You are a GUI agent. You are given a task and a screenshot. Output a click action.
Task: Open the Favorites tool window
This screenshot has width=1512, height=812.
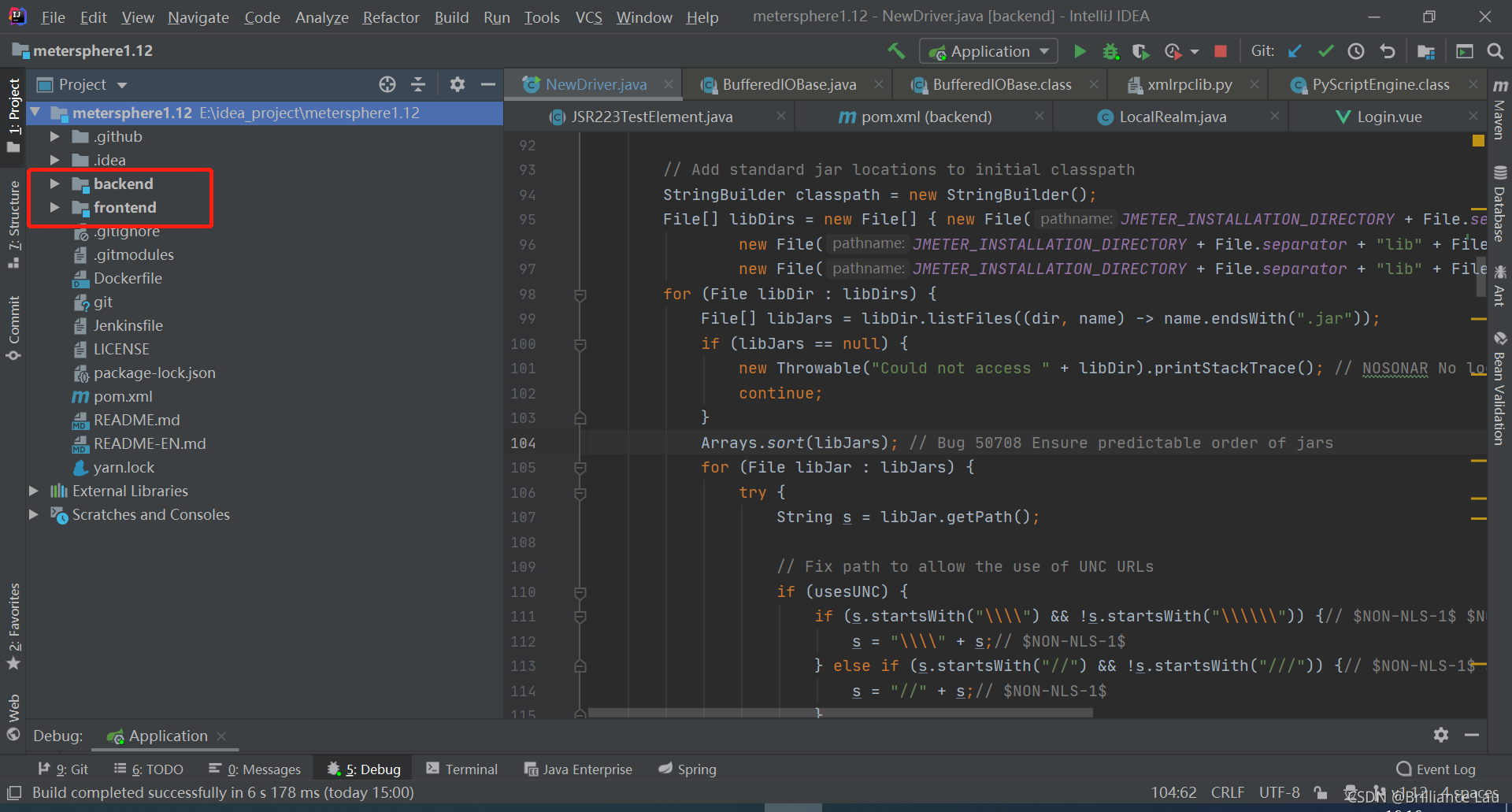coord(13,626)
